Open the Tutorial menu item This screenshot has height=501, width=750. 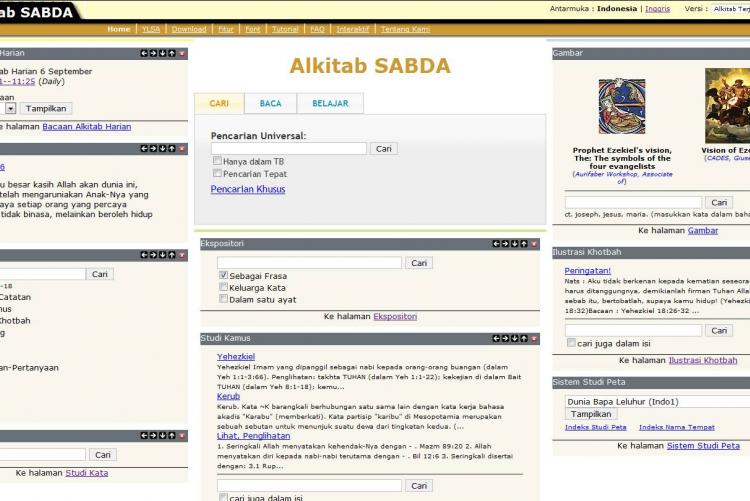[x=285, y=29]
